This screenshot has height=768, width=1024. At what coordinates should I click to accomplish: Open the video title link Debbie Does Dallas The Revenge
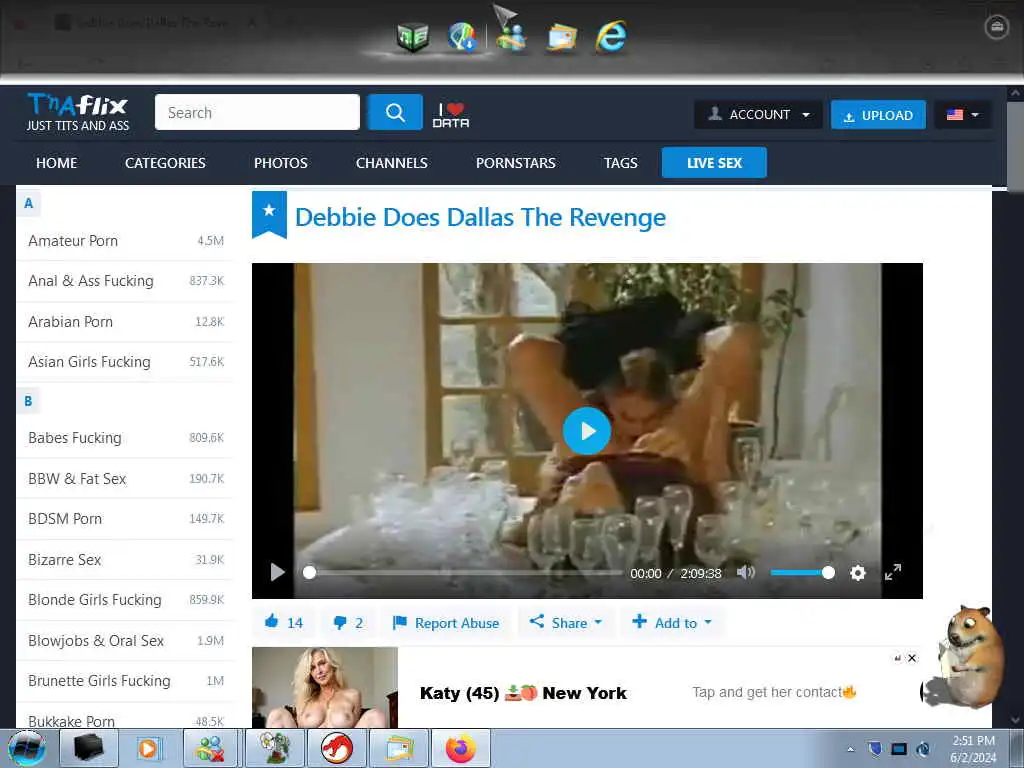[481, 217]
